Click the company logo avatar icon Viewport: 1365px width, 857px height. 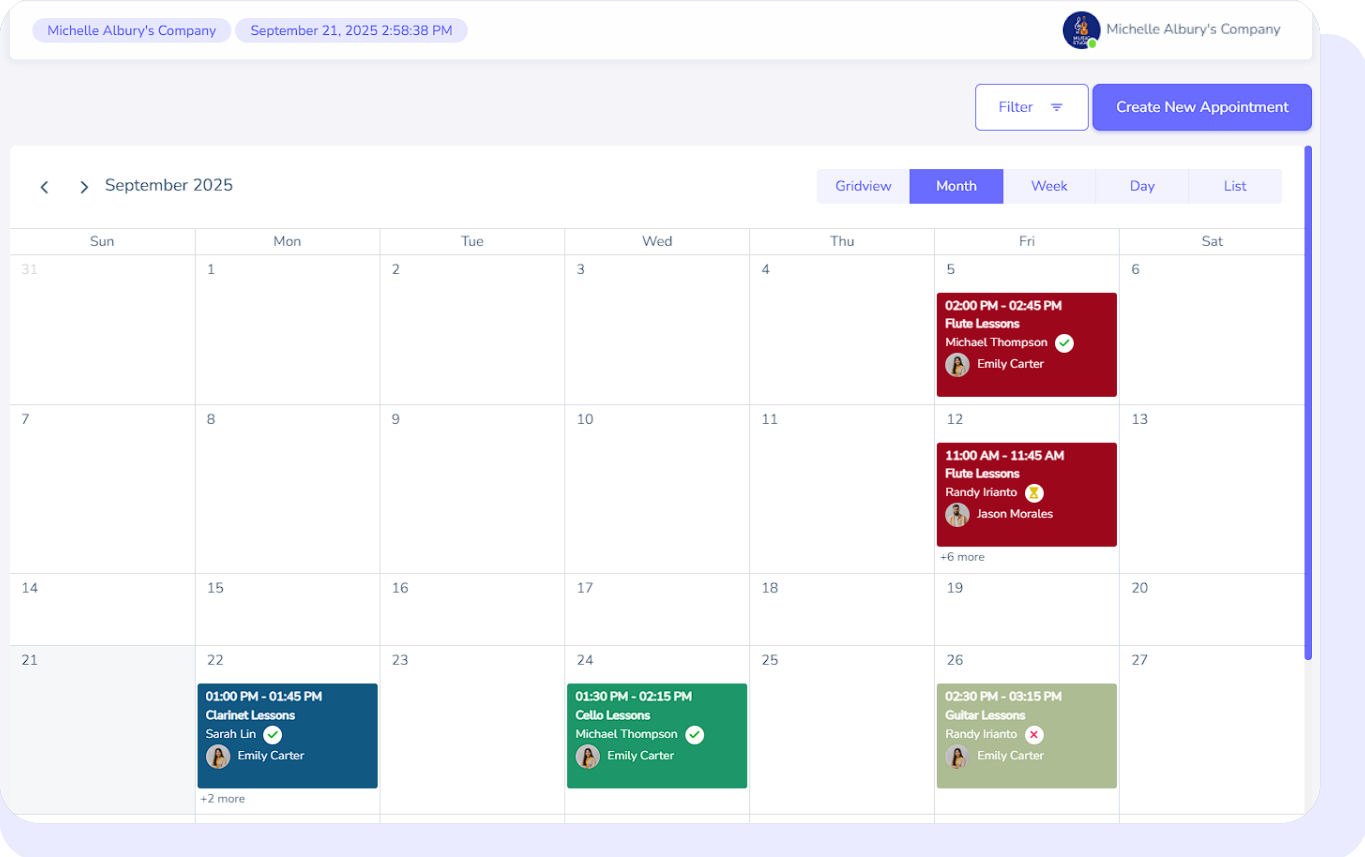[x=1080, y=30]
